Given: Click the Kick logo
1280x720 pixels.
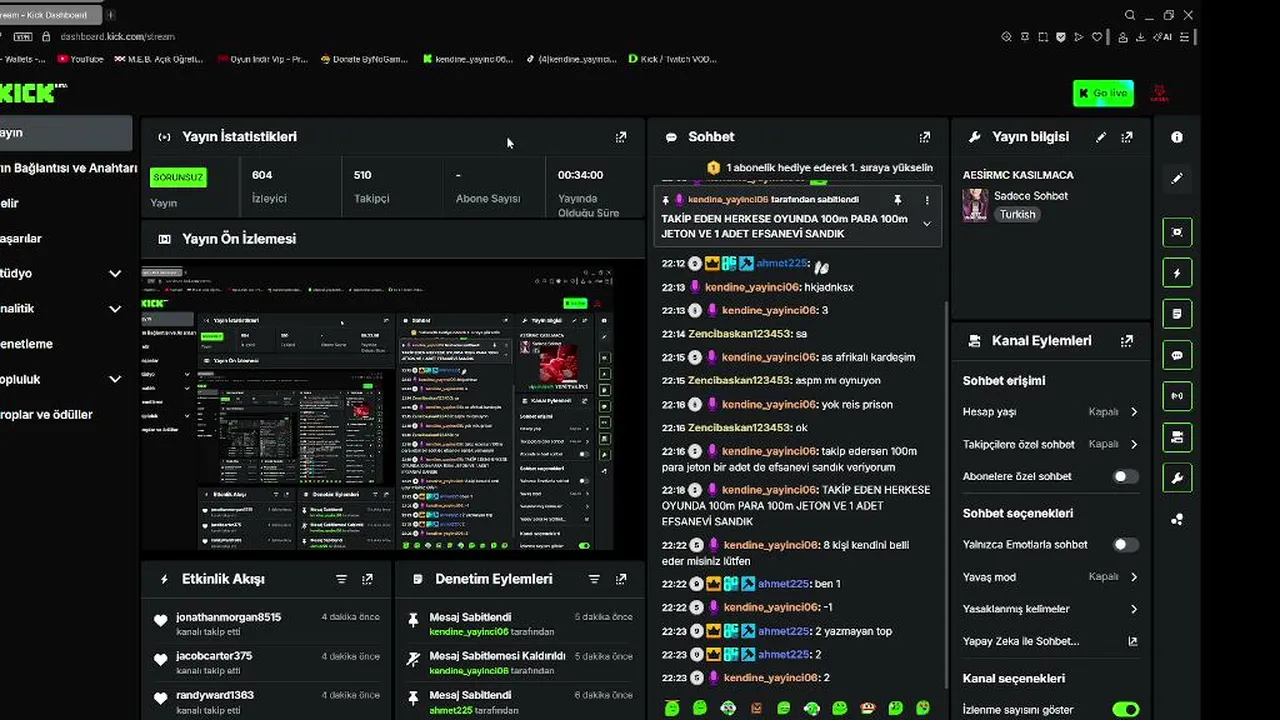Looking at the screenshot, I should point(33,92).
